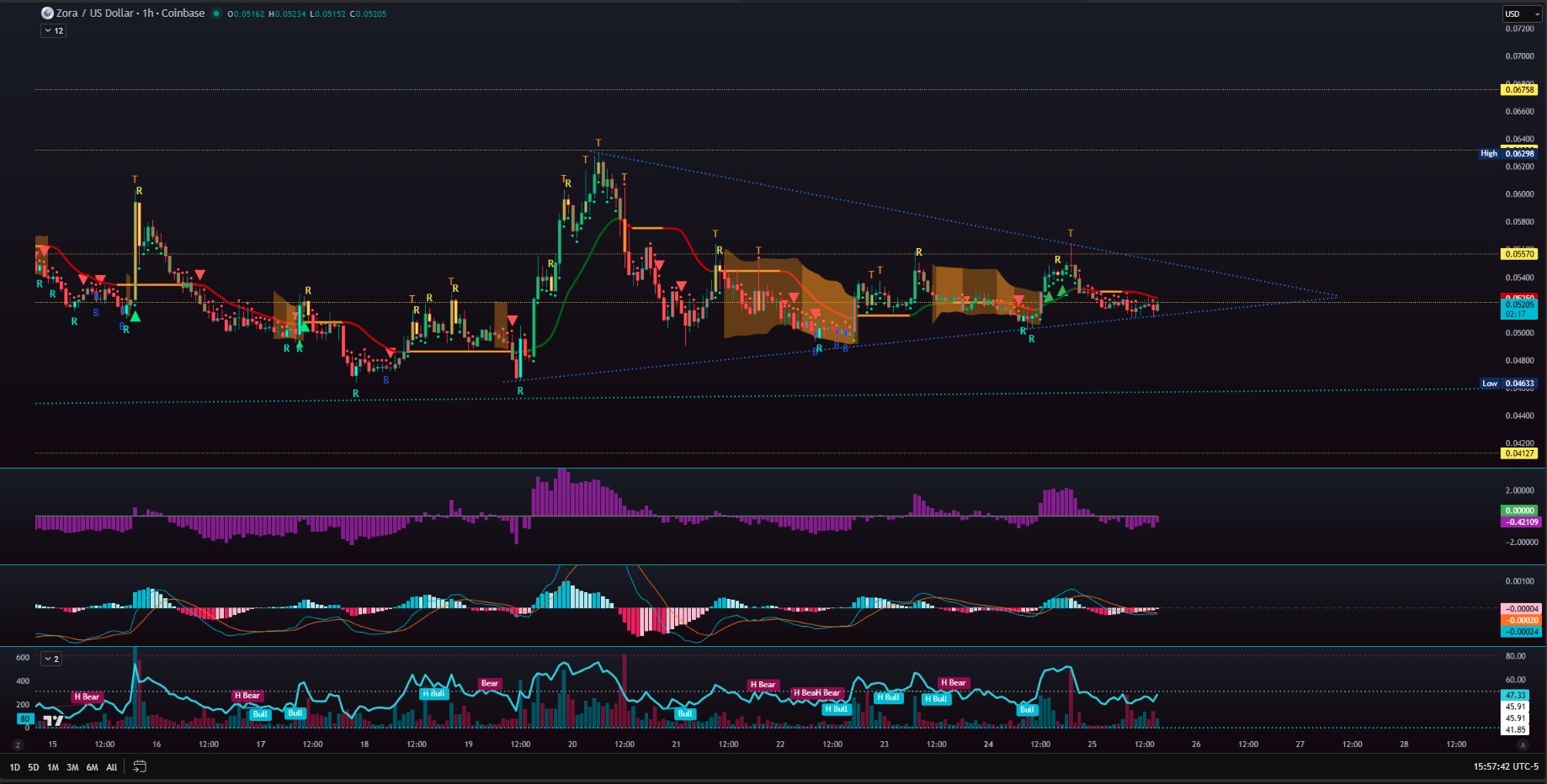Click the 41.85 value label
1547x784 pixels.
click(1515, 729)
